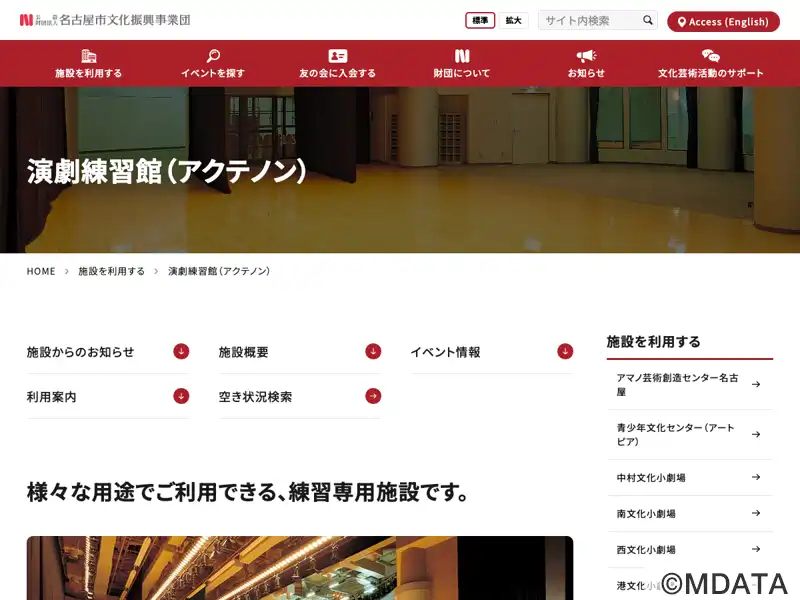Screen dimensions: 800x600
Task: Click the speech bubbles icon above 文化芸術活動のサポート
Action: [x=711, y=56]
